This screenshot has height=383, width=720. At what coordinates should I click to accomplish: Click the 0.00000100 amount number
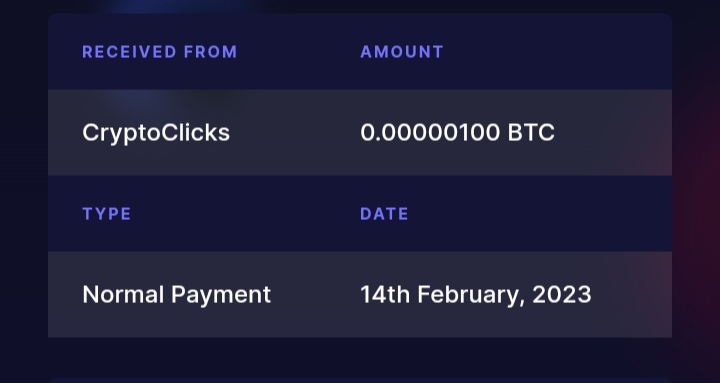[x=430, y=133]
